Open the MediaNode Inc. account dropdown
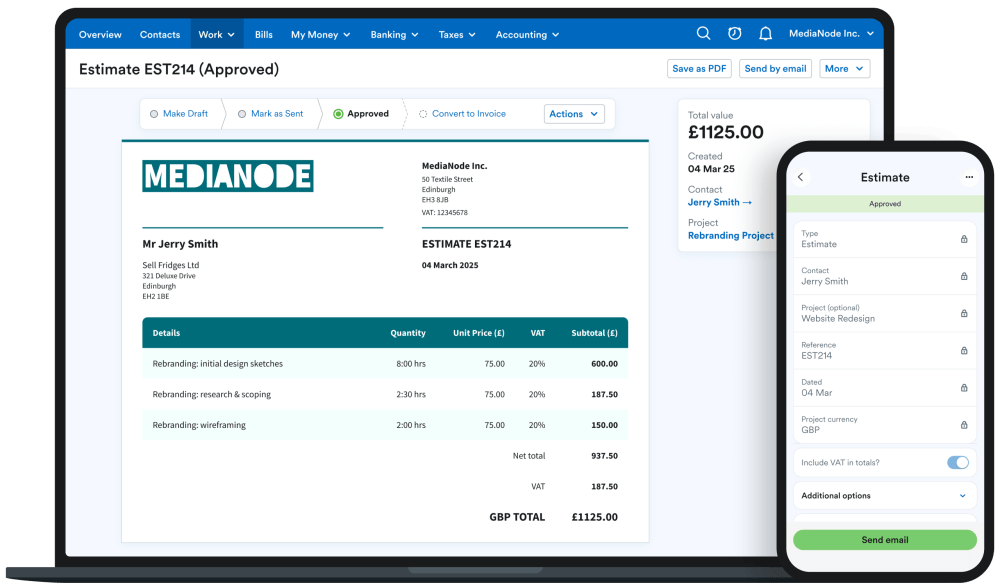This screenshot has width=1000, height=583. (831, 34)
